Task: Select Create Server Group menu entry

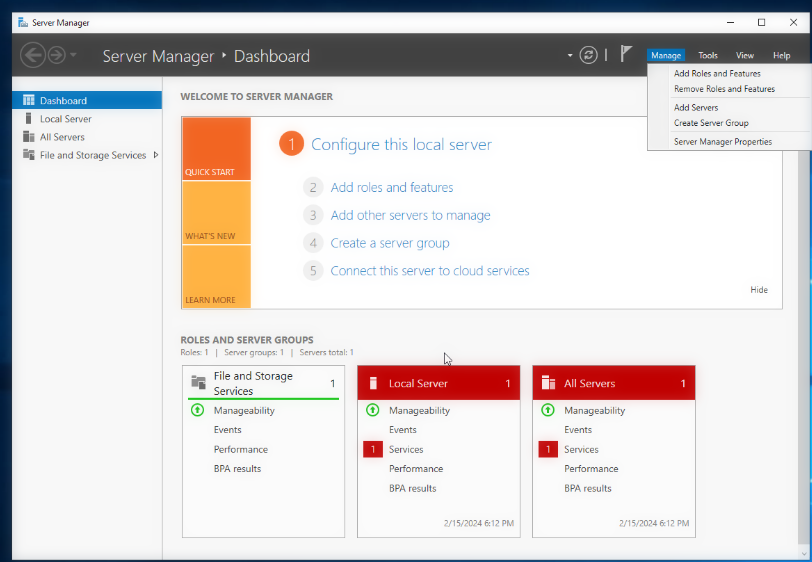Action: click(x=711, y=123)
